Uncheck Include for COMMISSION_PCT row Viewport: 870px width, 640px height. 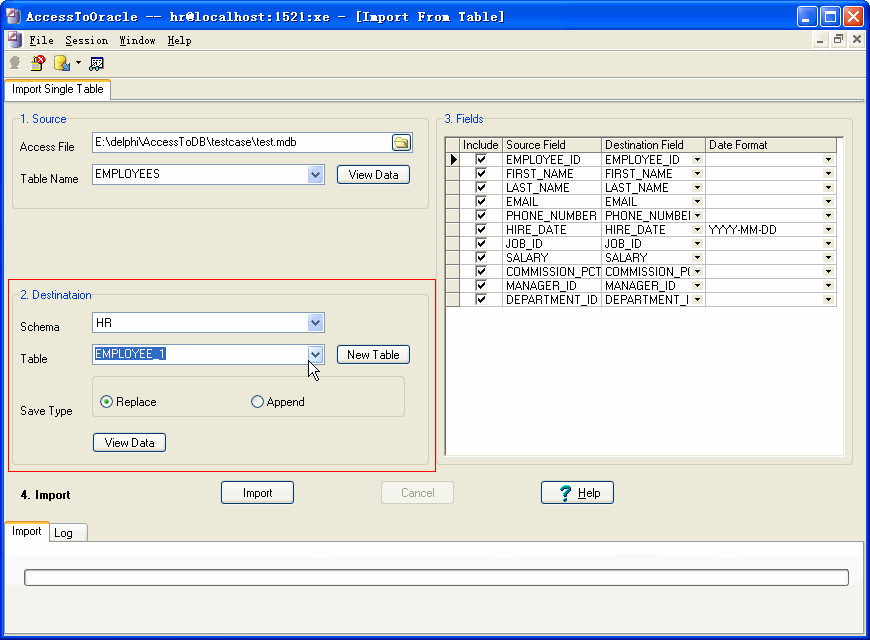point(481,271)
